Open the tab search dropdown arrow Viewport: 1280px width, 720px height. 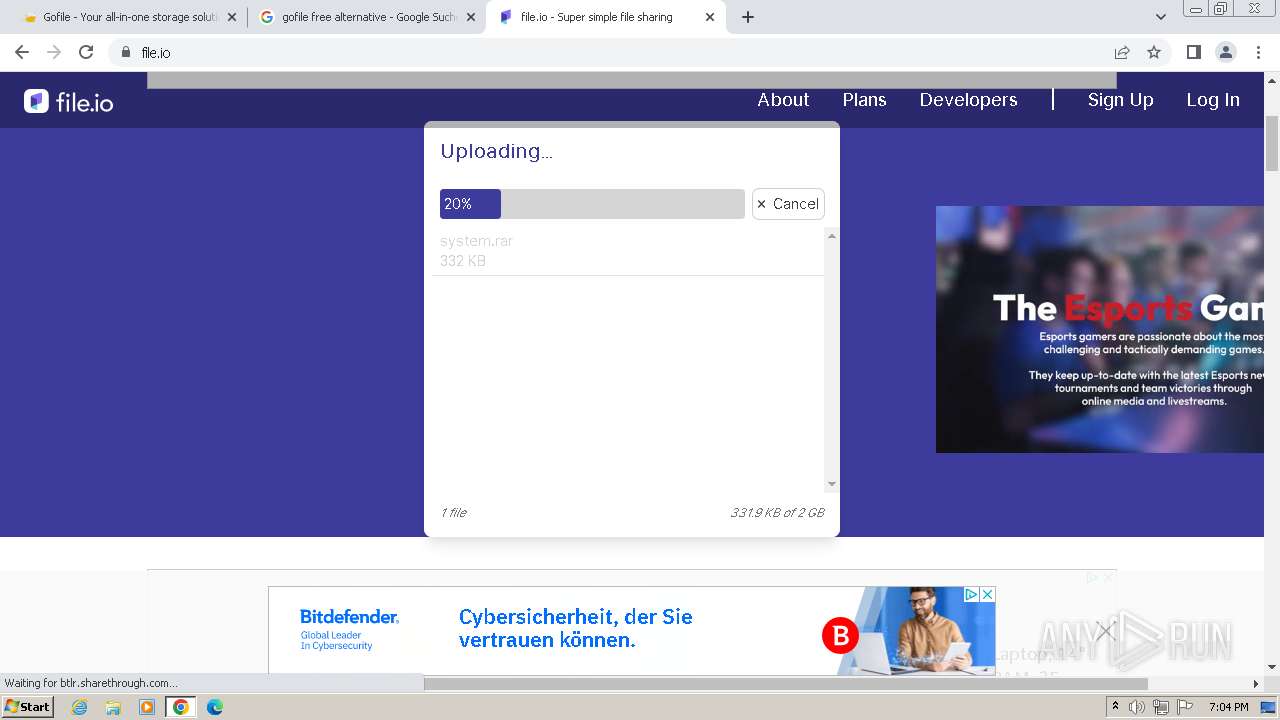1160,17
